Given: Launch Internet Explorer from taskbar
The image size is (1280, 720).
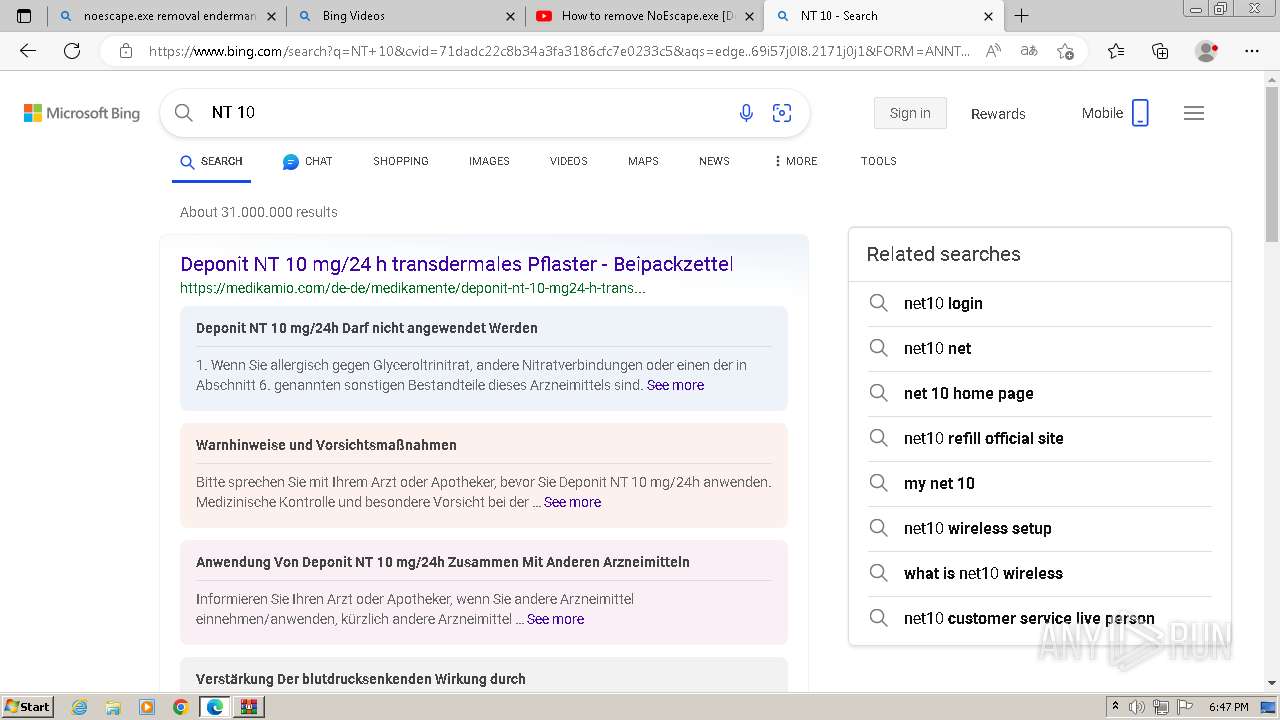Looking at the screenshot, I should click(80, 707).
